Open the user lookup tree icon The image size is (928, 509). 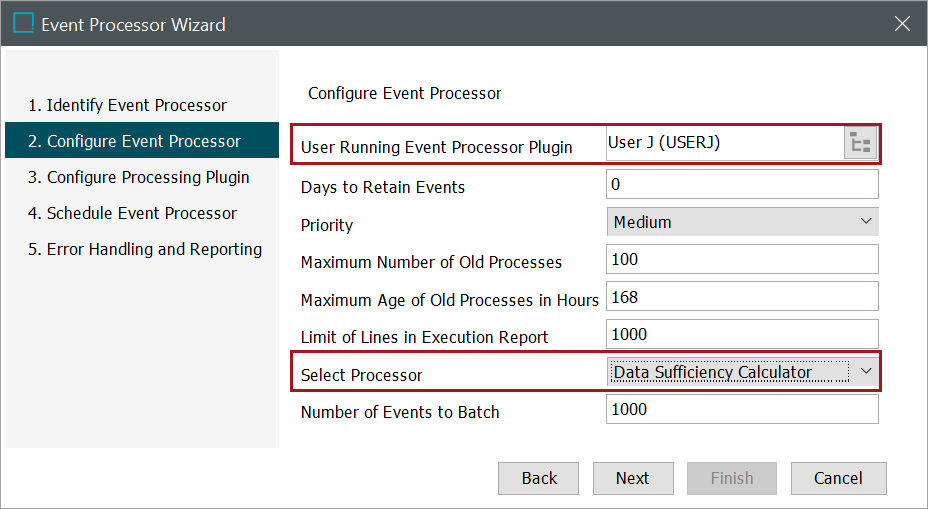(x=860, y=144)
